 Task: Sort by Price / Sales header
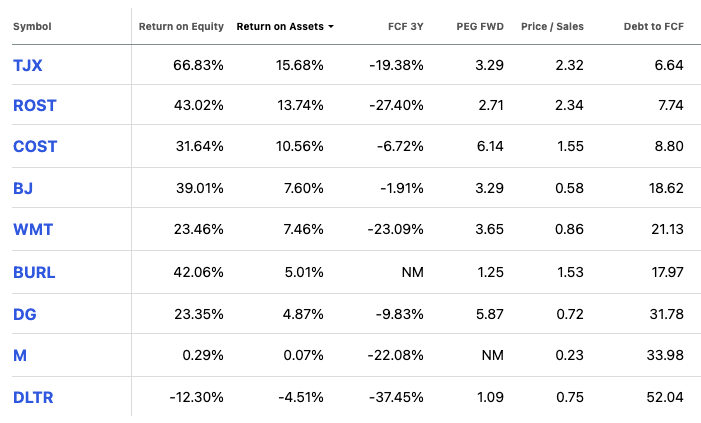[x=552, y=26]
